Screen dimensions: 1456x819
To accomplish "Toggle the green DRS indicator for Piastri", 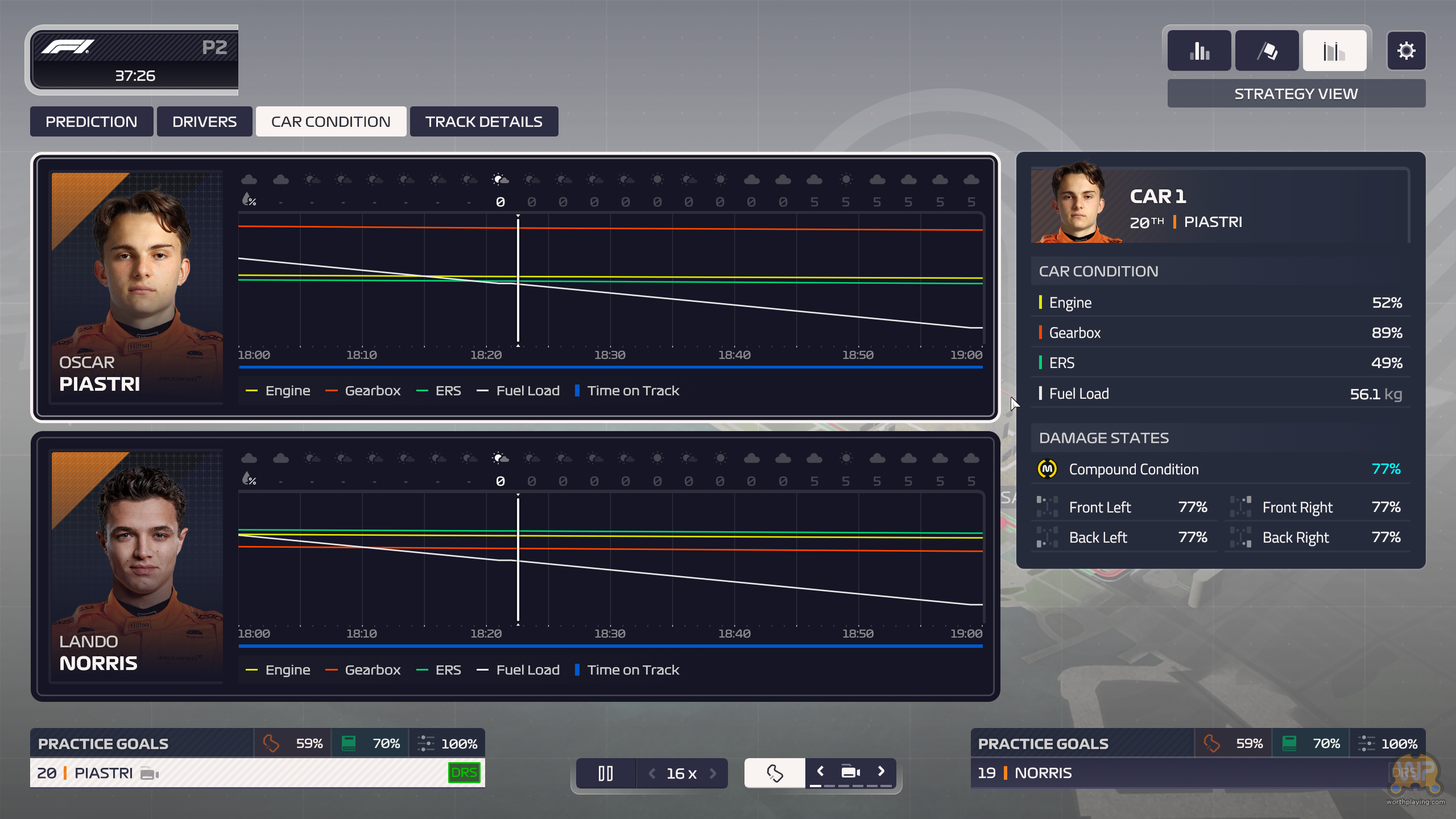I will [x=464, y=773].
